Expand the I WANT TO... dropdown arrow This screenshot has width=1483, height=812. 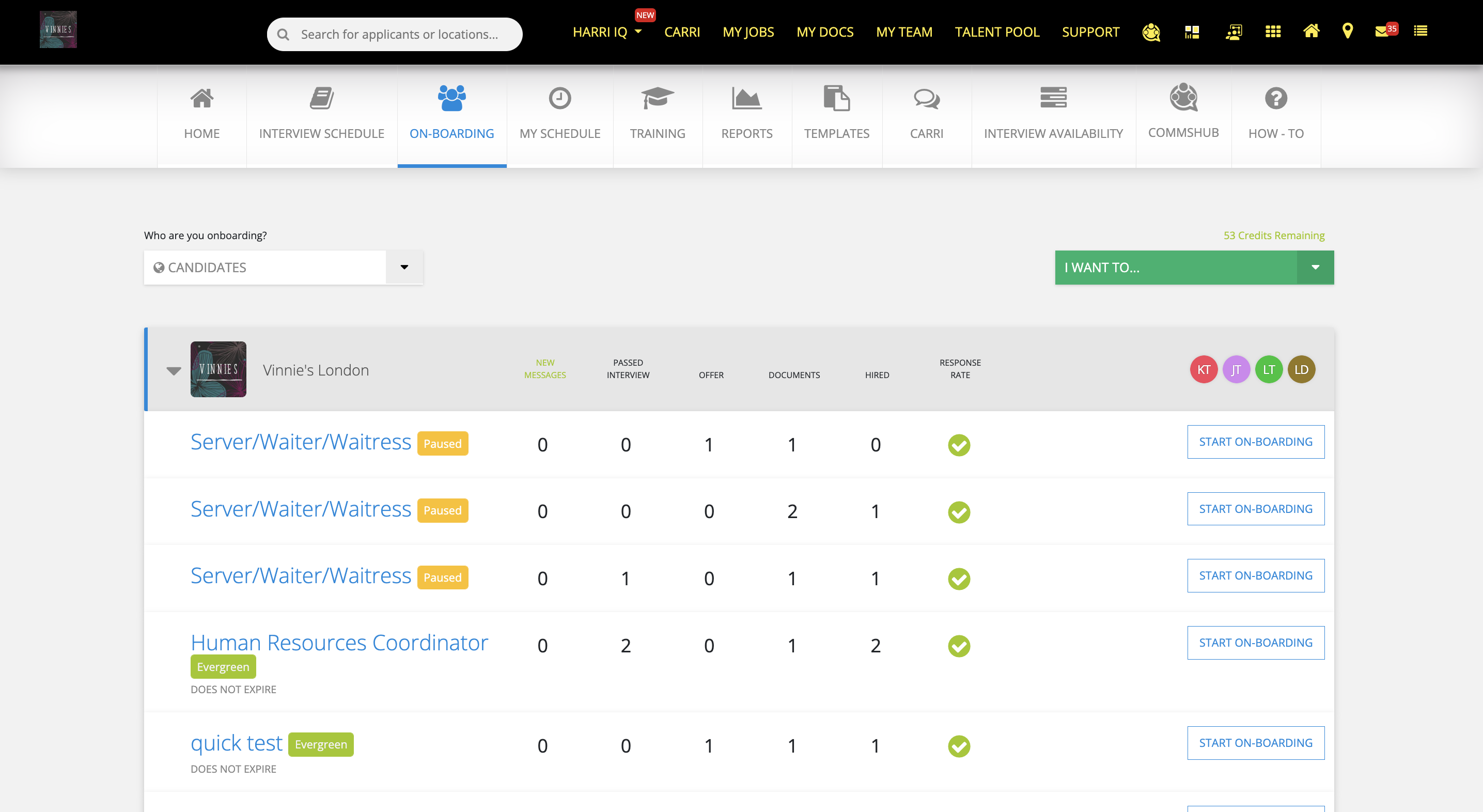tap(1315, 267)
